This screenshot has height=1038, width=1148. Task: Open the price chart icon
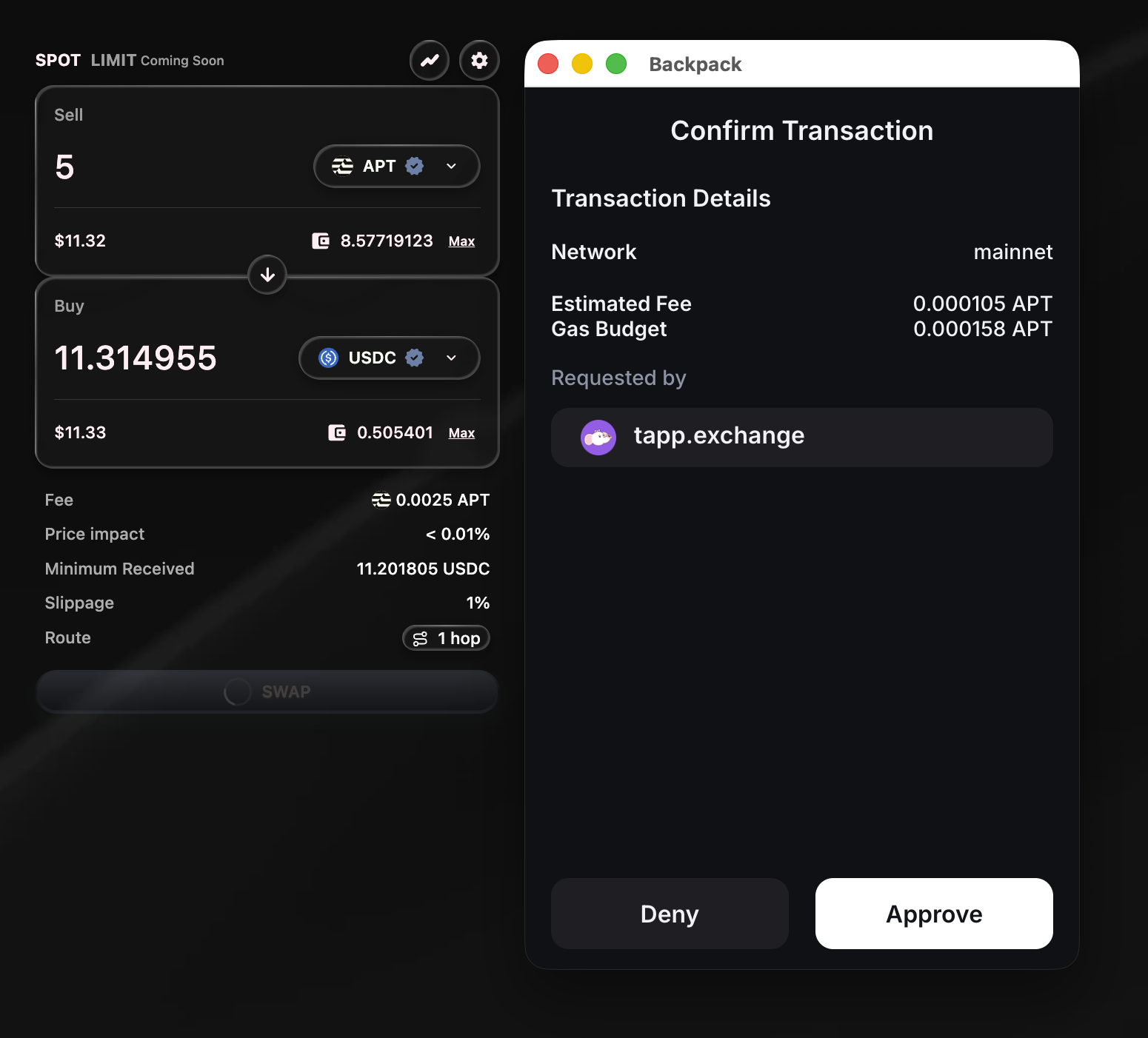coord(430,61)
